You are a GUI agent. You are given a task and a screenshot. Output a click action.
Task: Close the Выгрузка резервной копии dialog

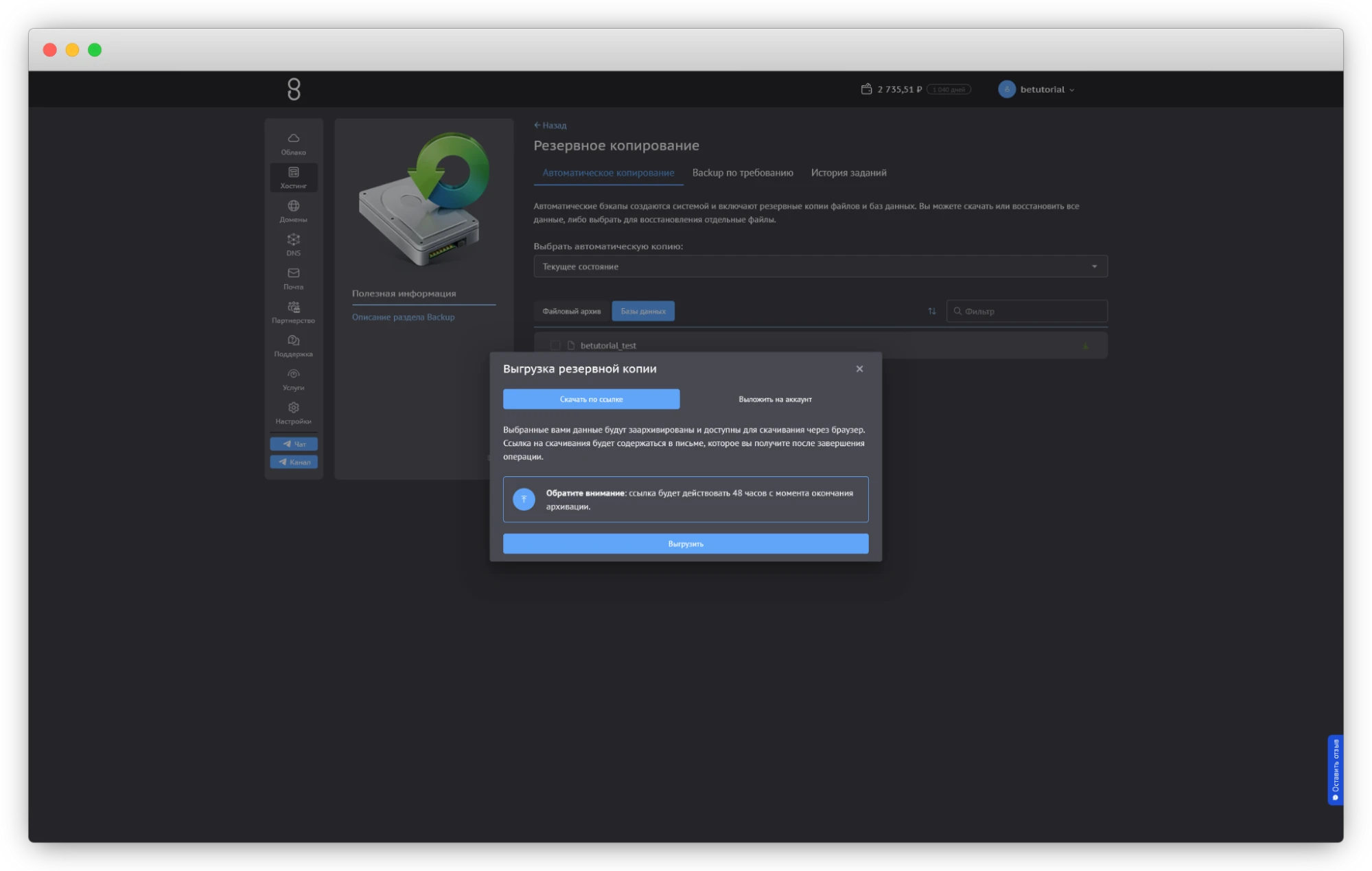859,369
